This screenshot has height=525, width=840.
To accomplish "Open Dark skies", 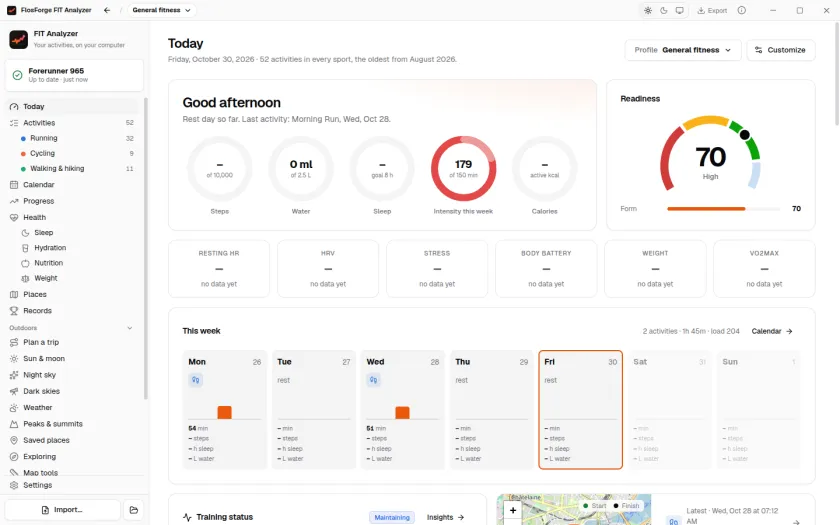I will [74, 391].
